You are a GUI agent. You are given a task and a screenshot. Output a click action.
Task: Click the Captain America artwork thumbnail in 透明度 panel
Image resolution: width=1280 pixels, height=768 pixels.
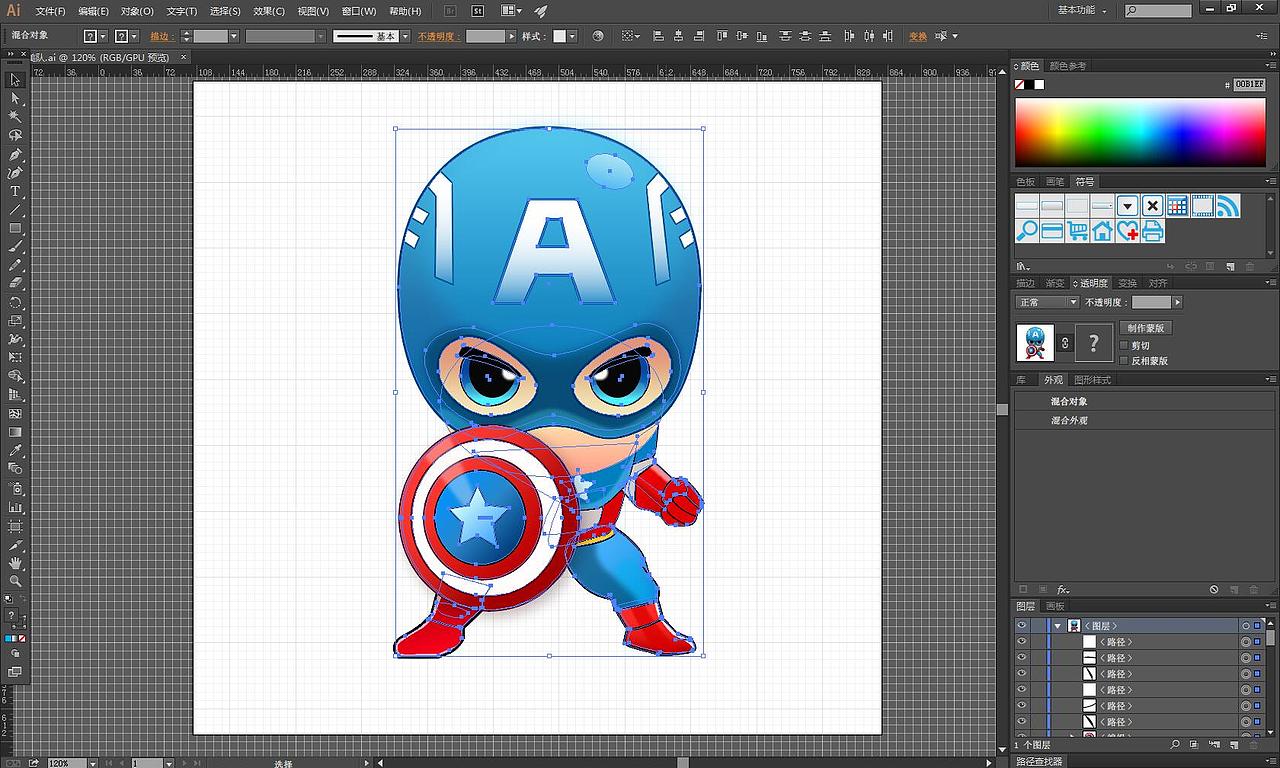[1035, 343]
